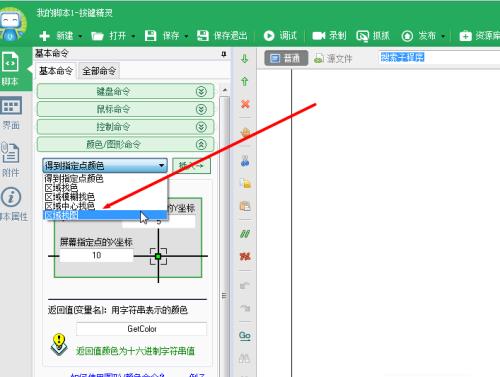Open the 打开 folder icon in toolbar
Viewport: 500px width, 377px height.
click(x=97, y=36)
